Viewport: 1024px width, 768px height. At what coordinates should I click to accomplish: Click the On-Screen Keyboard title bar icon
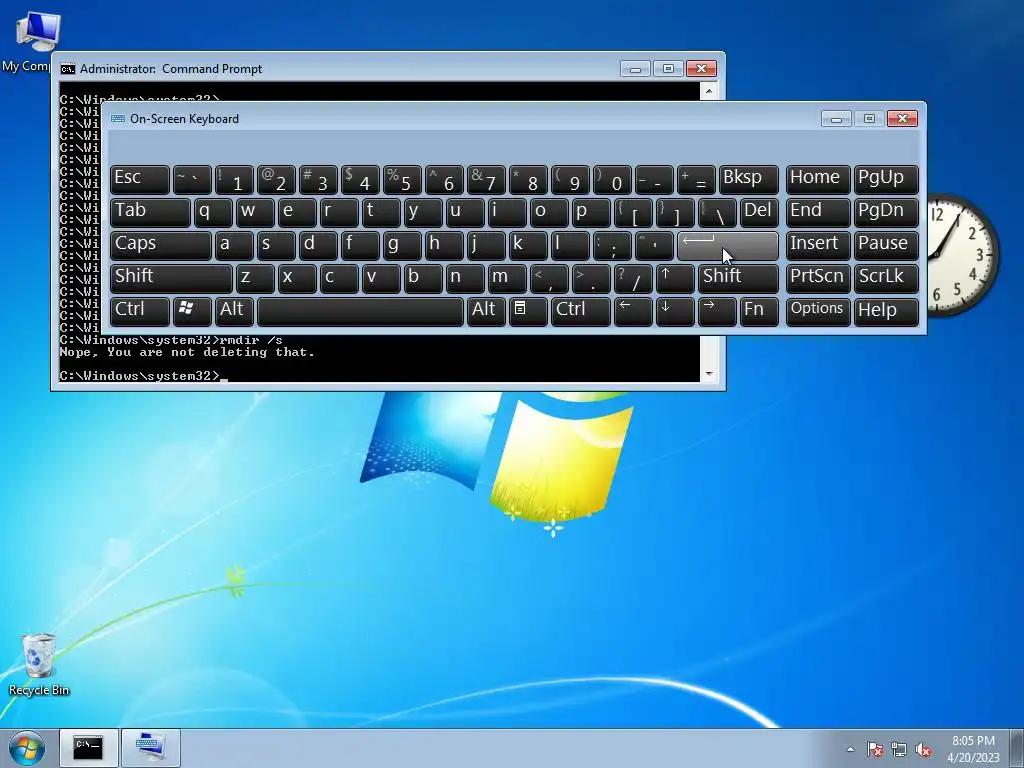coord(118,119)
